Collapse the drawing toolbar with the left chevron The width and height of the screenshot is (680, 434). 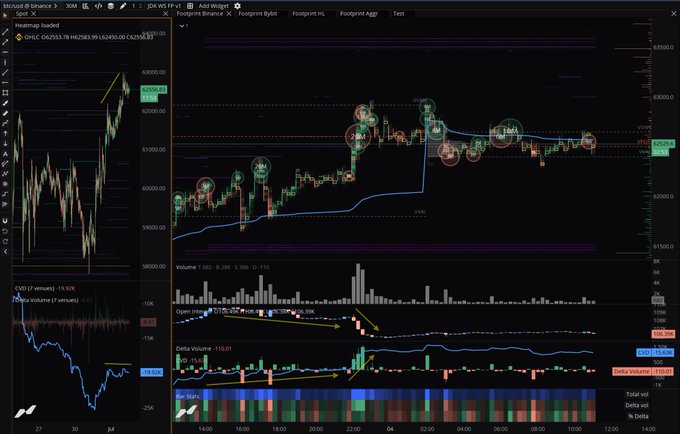[x=5, y=251]
